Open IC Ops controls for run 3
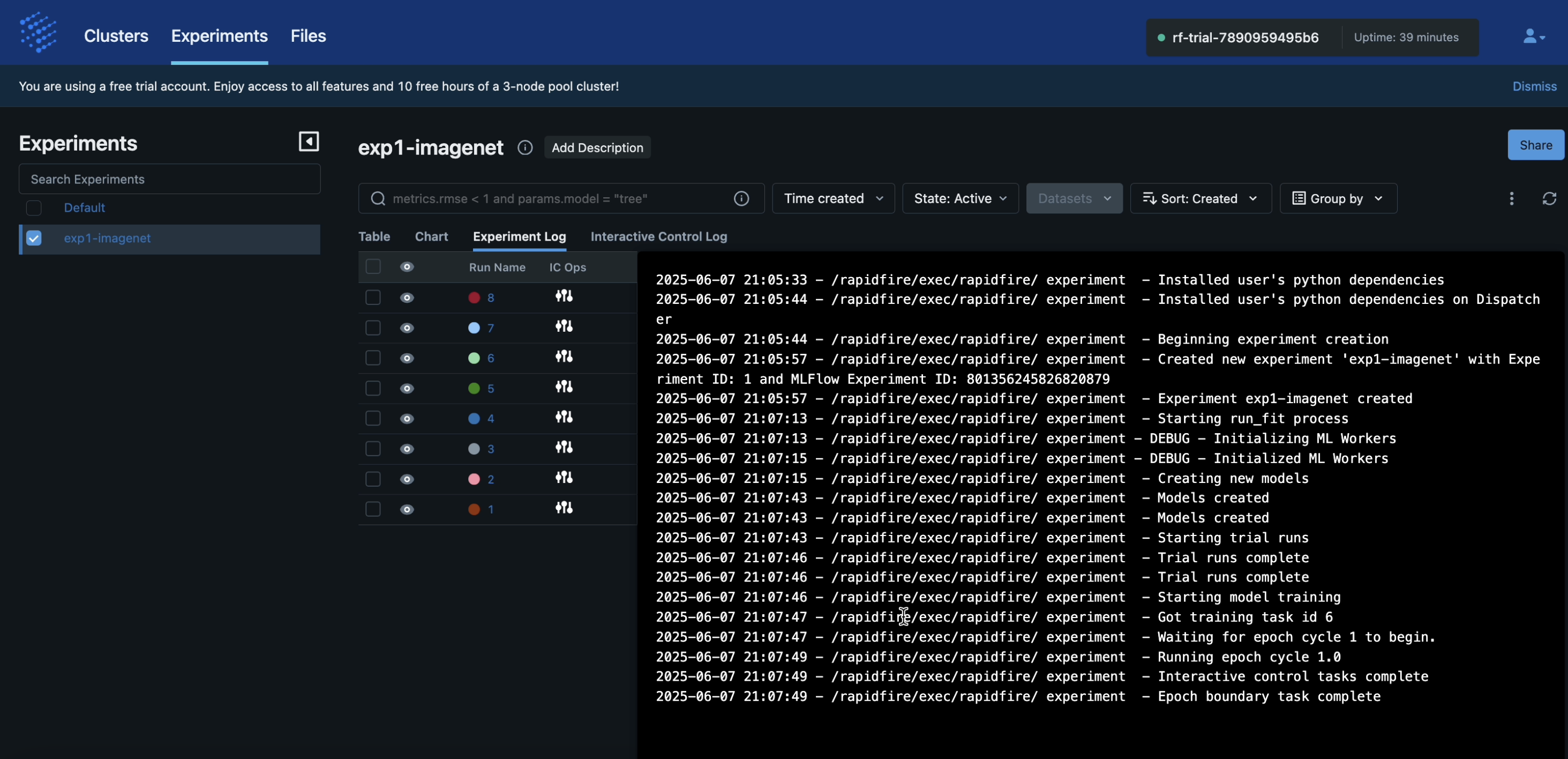Viewport: 1568px width, 759px height. (564, 447)
